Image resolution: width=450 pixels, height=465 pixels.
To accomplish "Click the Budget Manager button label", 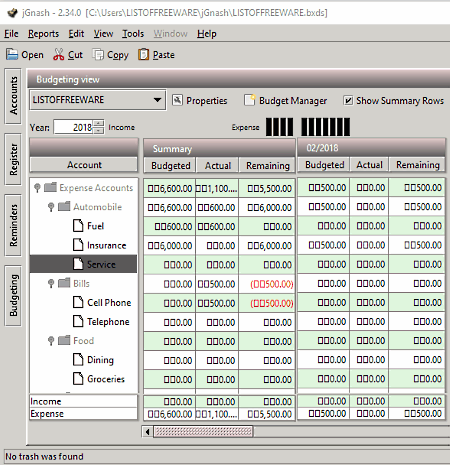I will (293, 100).
